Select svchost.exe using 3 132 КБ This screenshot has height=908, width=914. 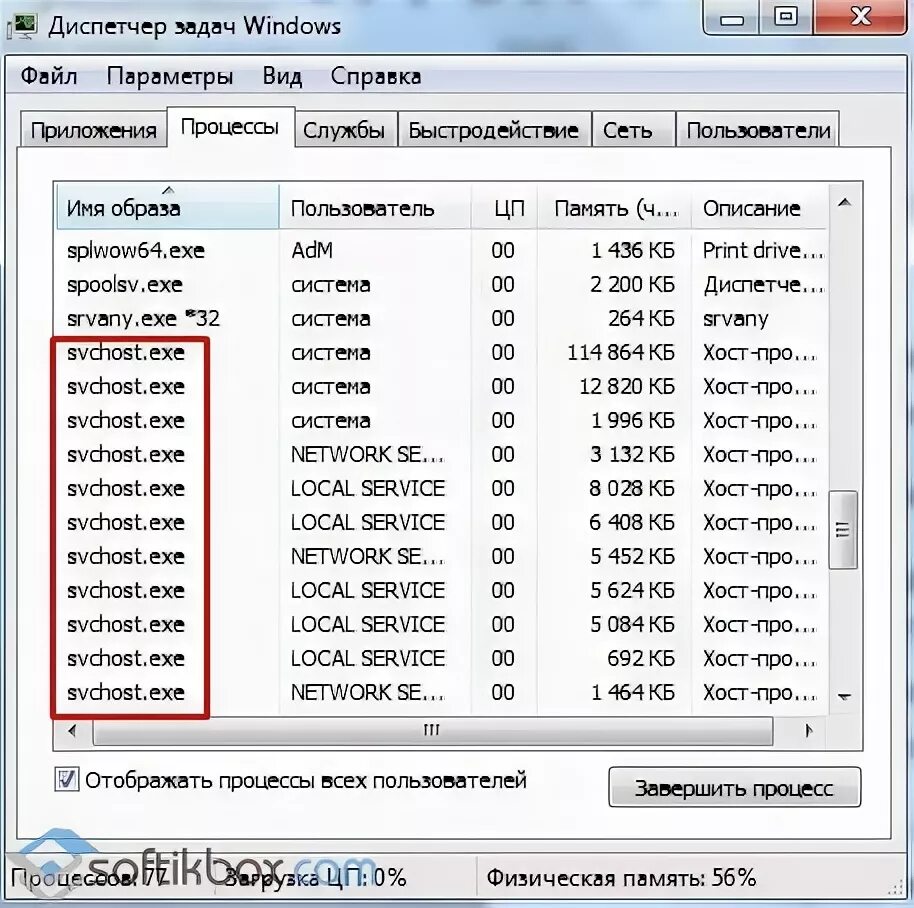click(441, 454)
